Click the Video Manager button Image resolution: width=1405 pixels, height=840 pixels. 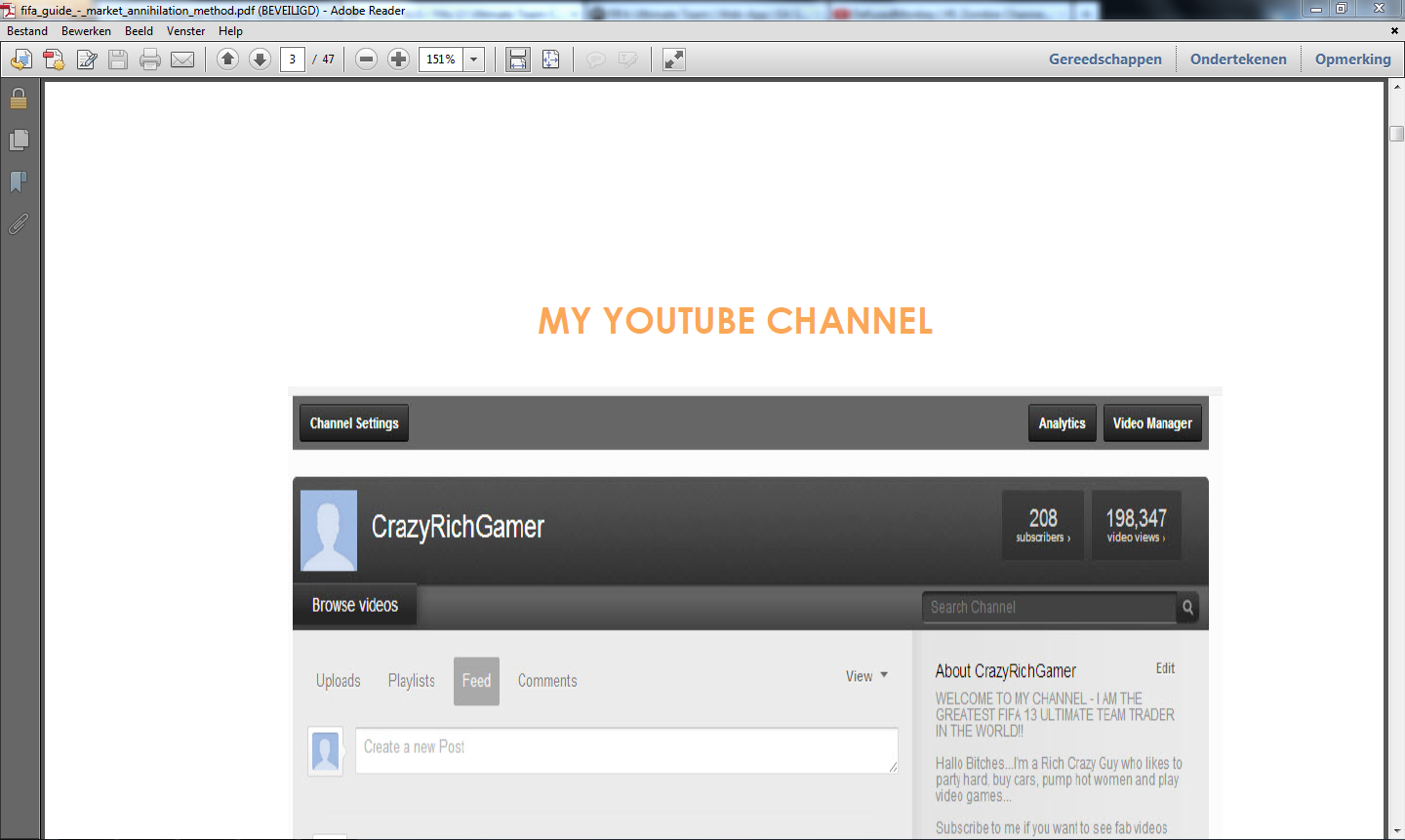[1152, 423]
